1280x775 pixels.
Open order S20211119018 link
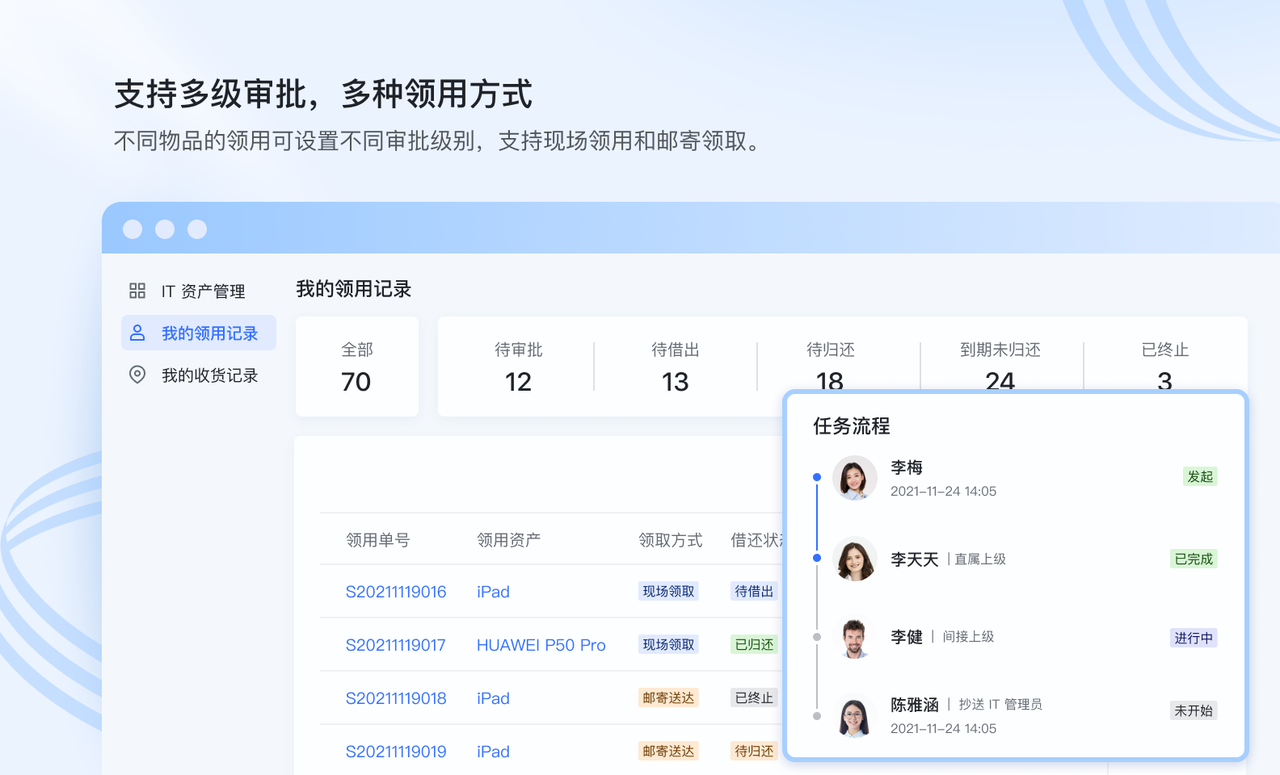pos(396,698)
